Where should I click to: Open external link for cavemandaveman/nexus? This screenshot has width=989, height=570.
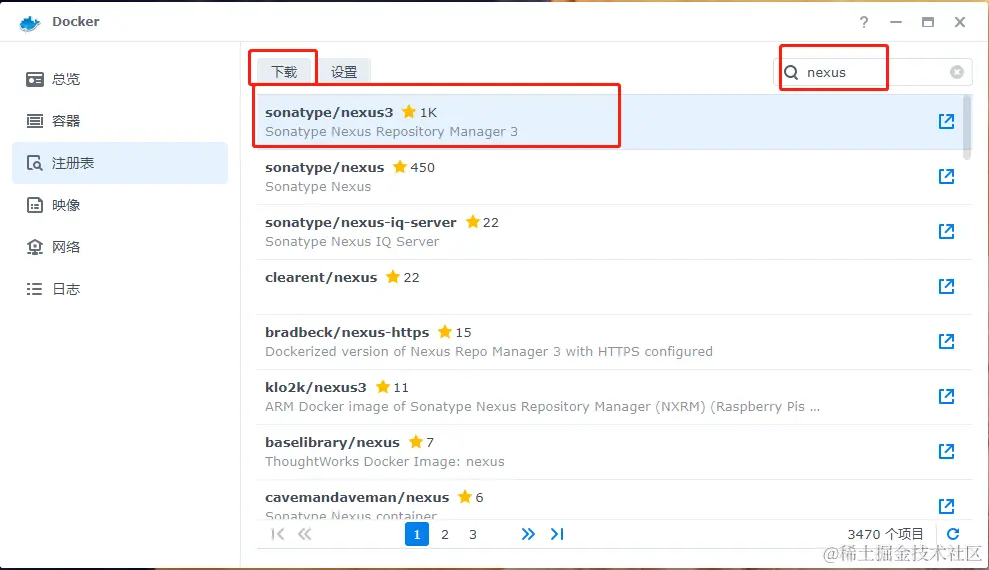point(946,506)
